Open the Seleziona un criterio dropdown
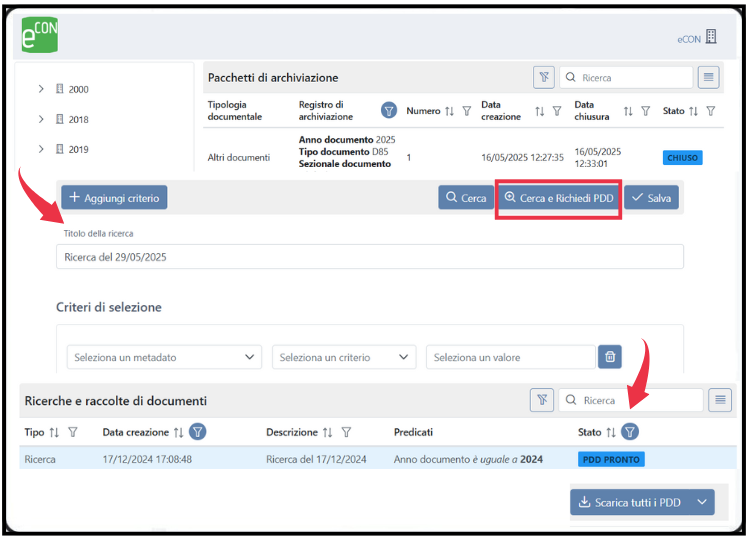This screenshot has width=748, height=540. 344,357
